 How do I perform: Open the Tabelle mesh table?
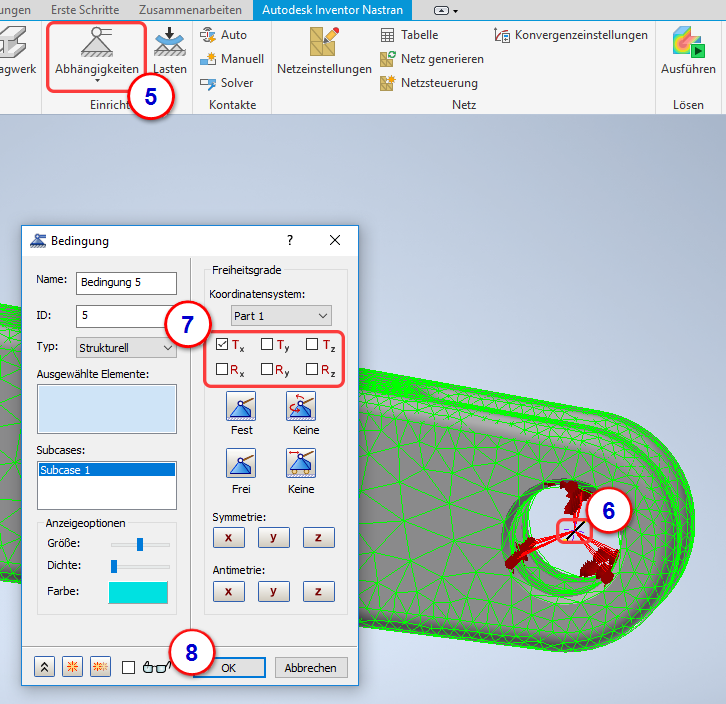click(x=409, y=35)
